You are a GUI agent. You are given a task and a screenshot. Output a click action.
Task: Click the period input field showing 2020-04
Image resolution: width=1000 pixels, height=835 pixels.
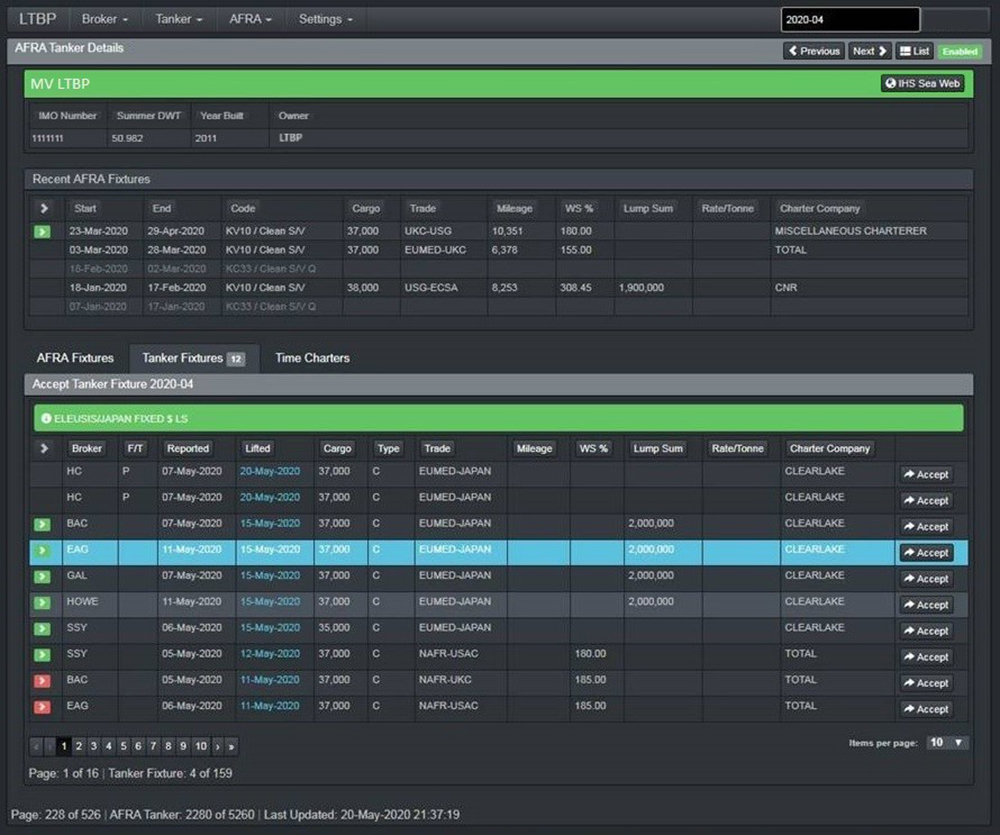click(x=849, y=19)
